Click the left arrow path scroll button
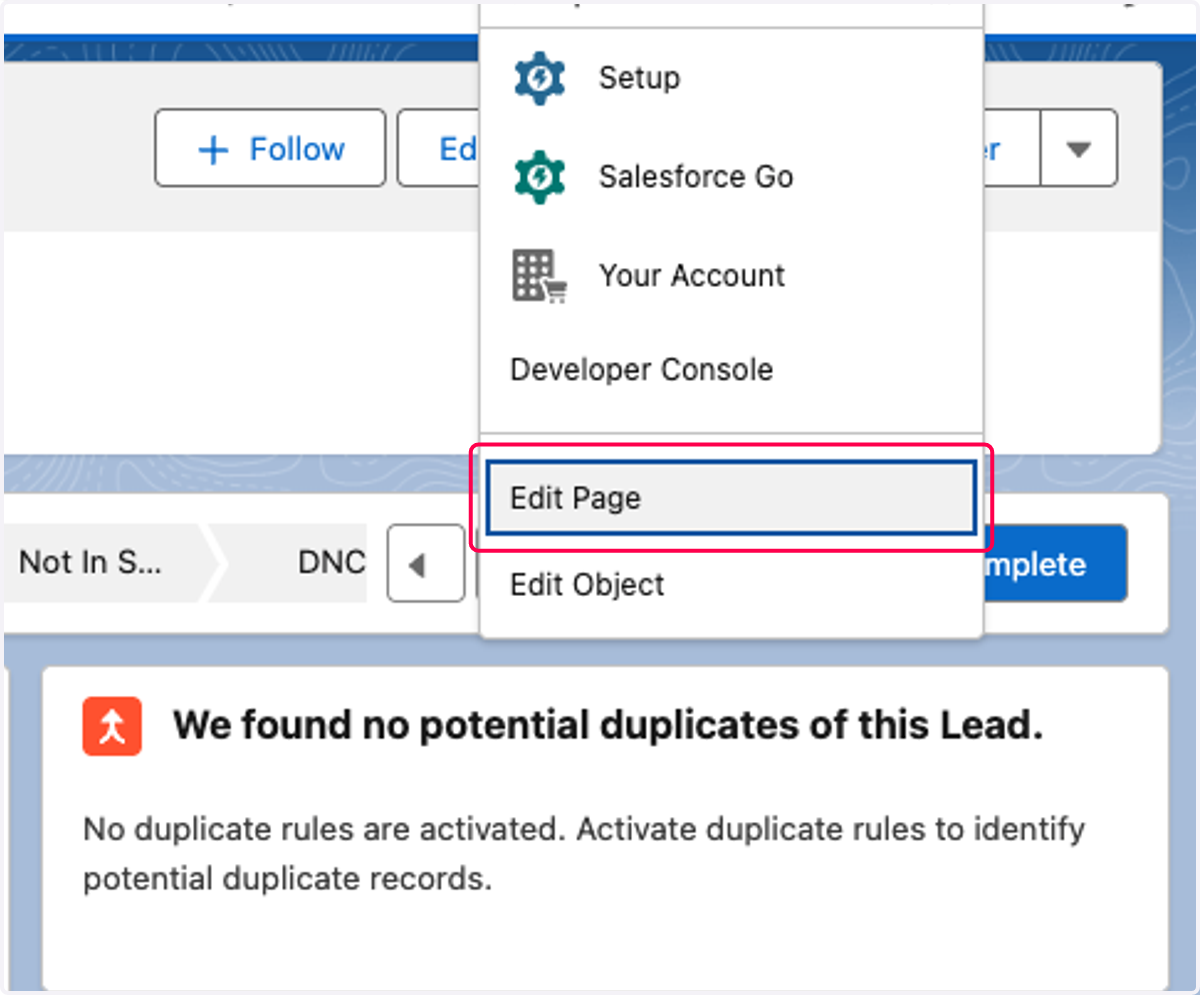 tap(426, 564)
